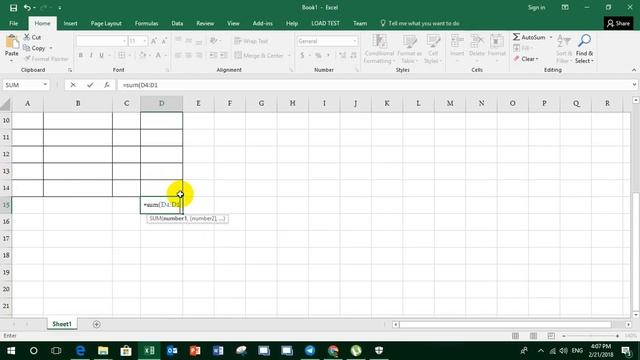The image size is (640, 360).
Task: Select column D header
Action: (162, 104)
